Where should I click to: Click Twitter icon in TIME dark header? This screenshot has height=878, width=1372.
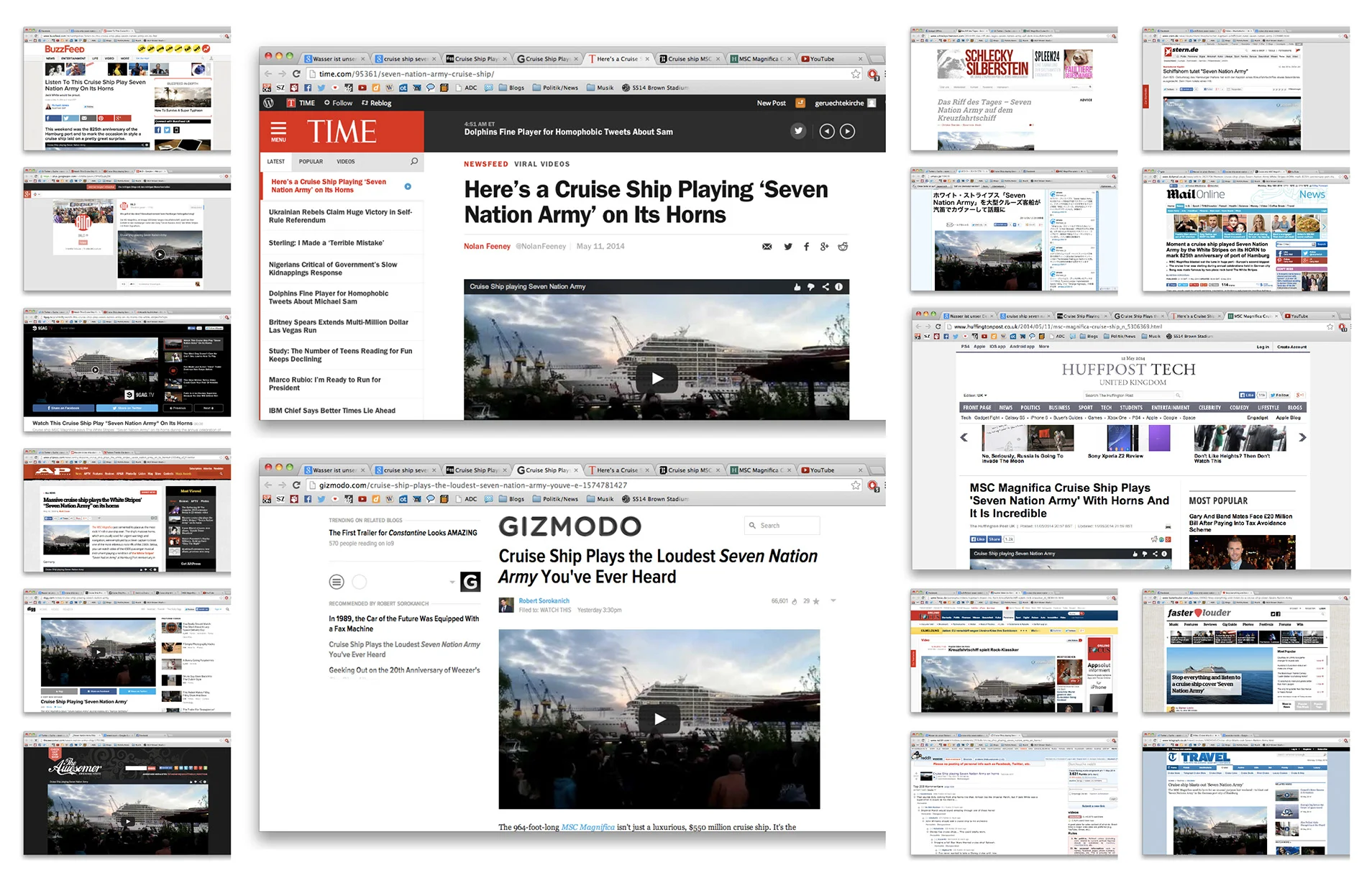tap(798, 131)
